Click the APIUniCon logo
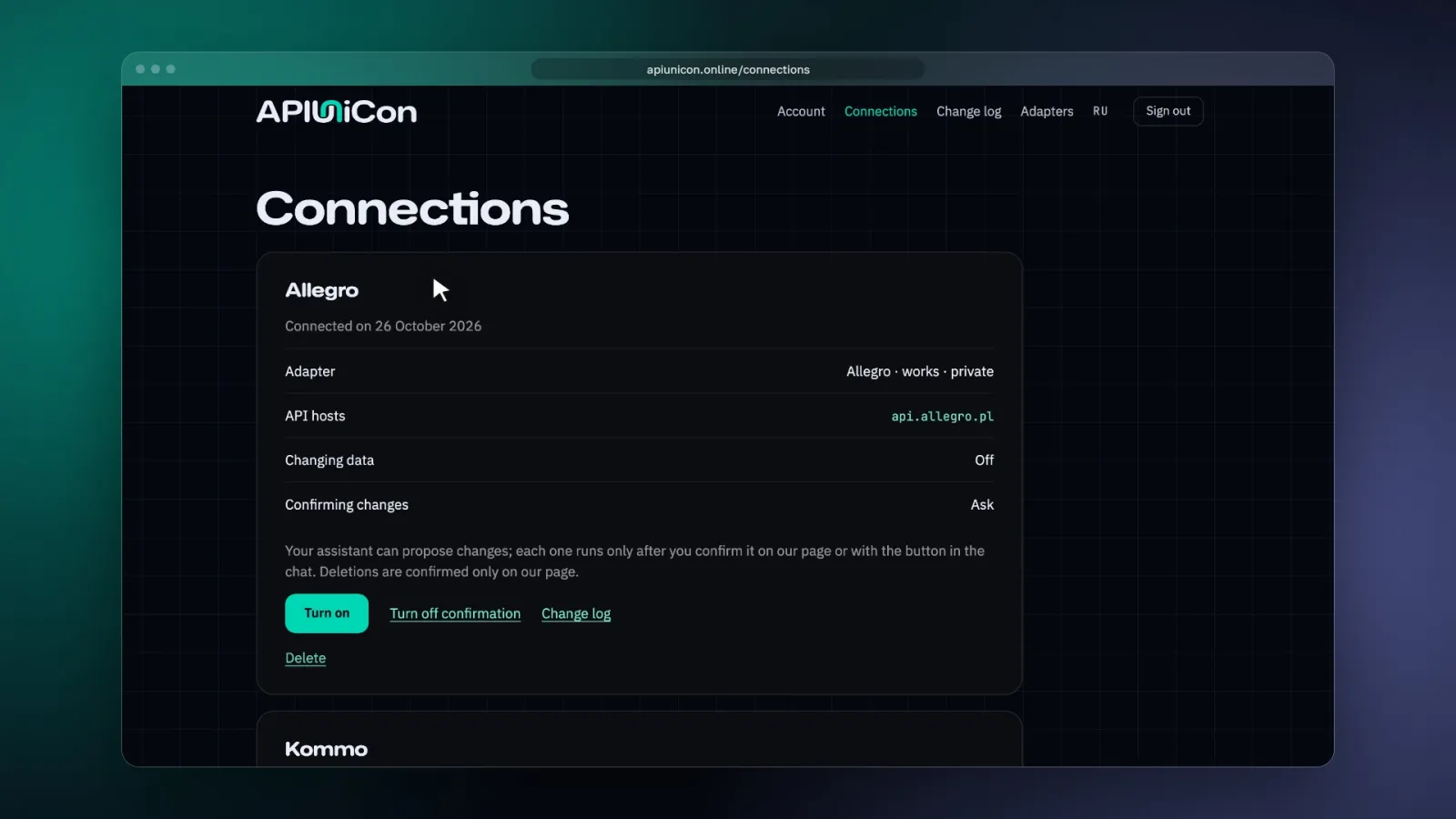Screen dimensions: 1456x819 tap(337, 111)
